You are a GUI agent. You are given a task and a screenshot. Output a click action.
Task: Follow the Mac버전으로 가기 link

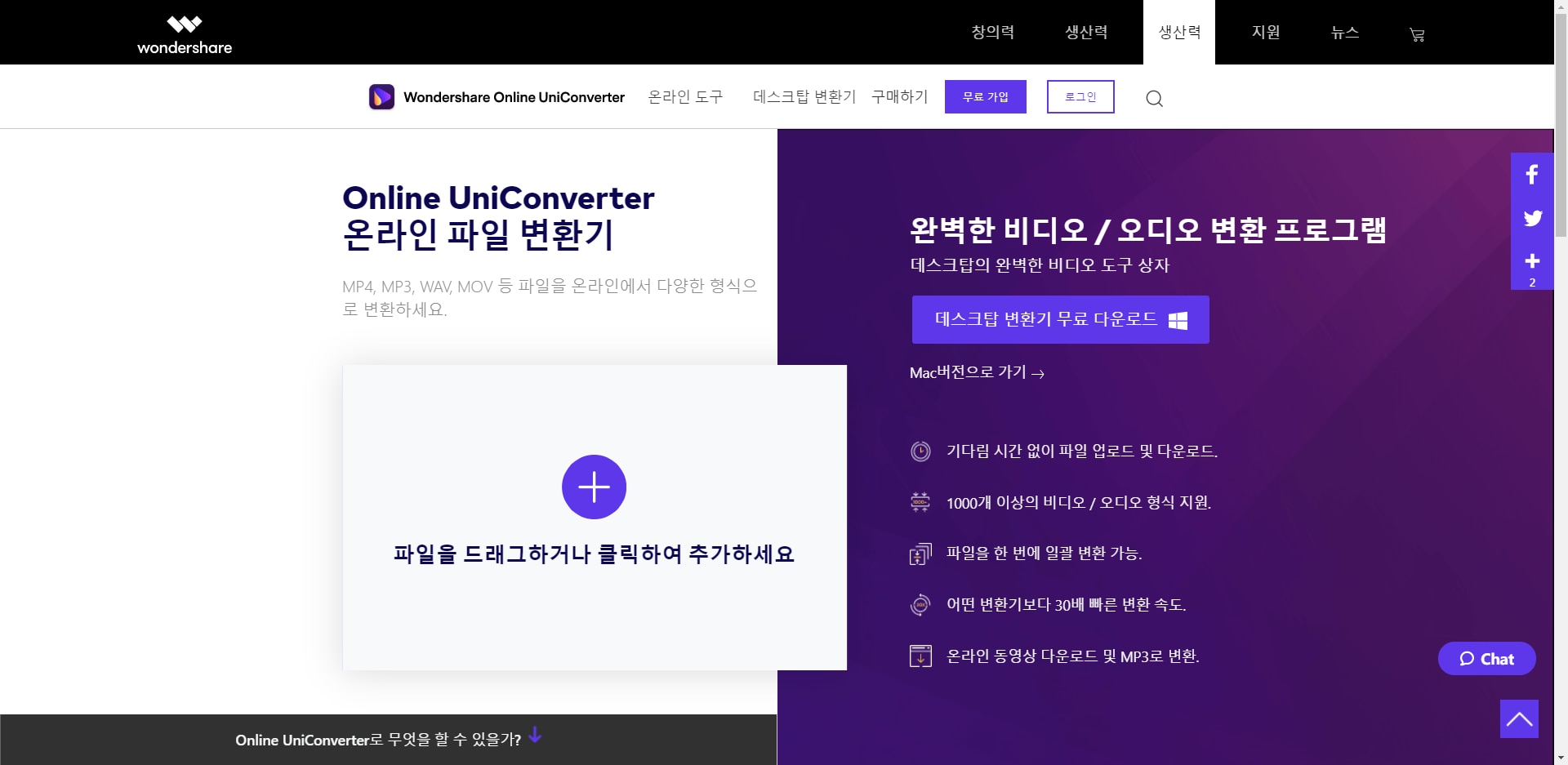(x=977, y=372)
